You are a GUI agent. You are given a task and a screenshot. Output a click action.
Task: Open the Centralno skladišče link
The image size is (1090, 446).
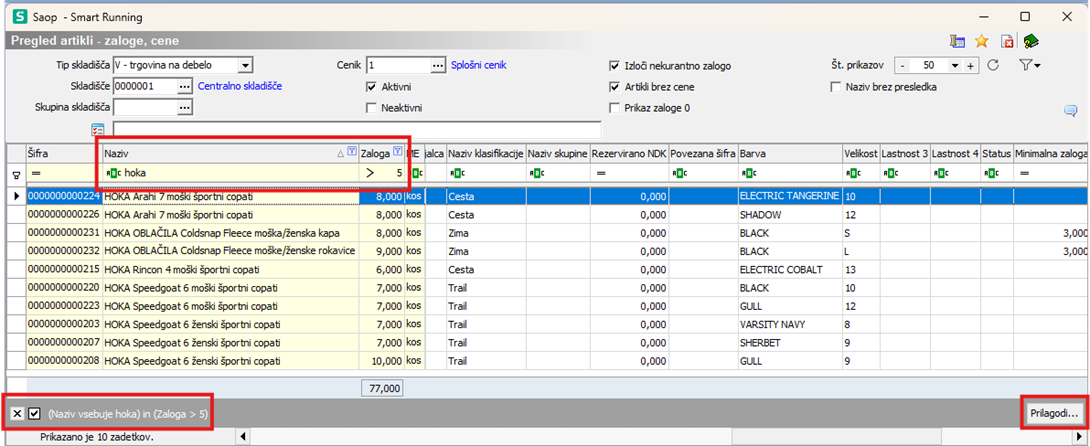coord(241,86)
